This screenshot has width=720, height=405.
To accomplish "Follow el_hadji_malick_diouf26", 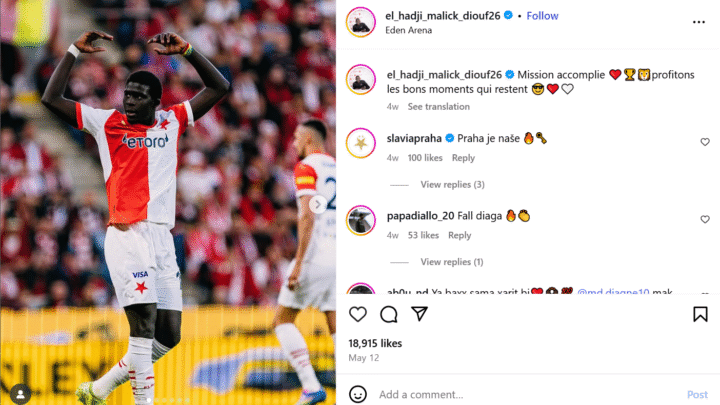I will [542, 16].
